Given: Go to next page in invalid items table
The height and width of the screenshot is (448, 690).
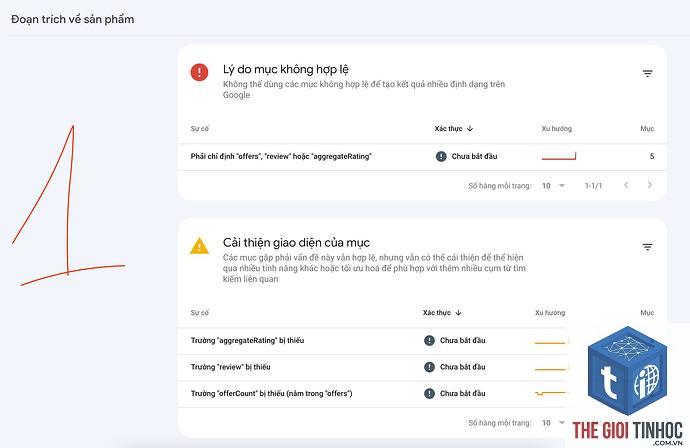Looking at the screenshot, I should tap(650, 185).
